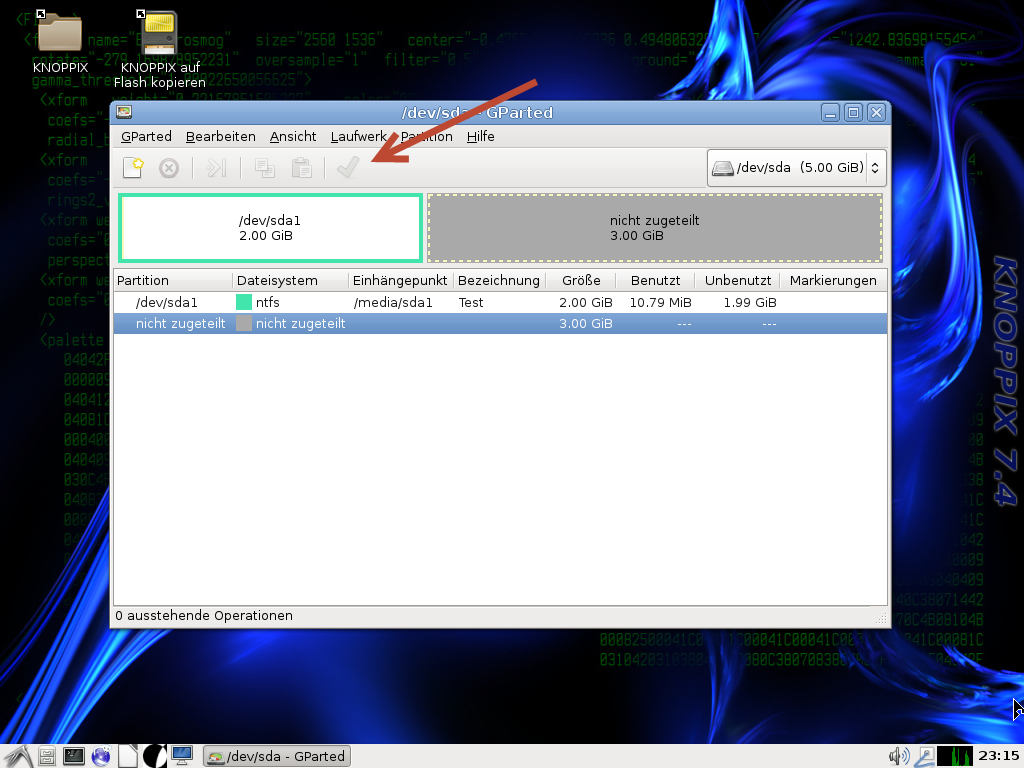Click the 'Test' label cell
Screen dimensions: 1024x768
point(471,302)
